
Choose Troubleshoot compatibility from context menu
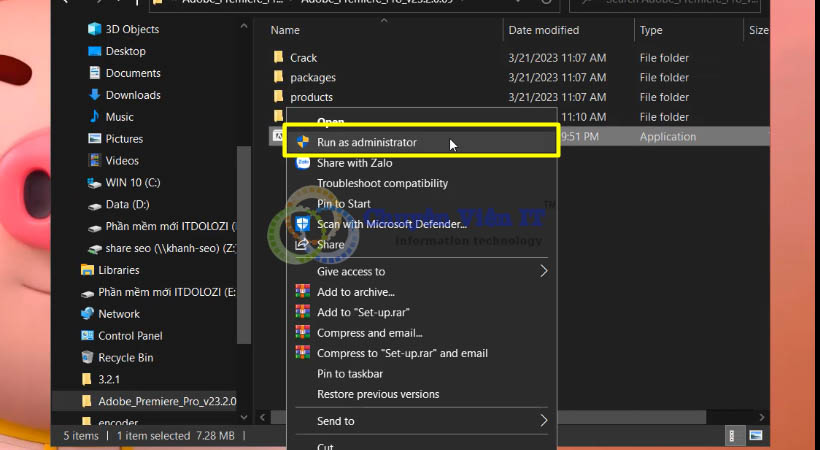click(x=382, y=183)
